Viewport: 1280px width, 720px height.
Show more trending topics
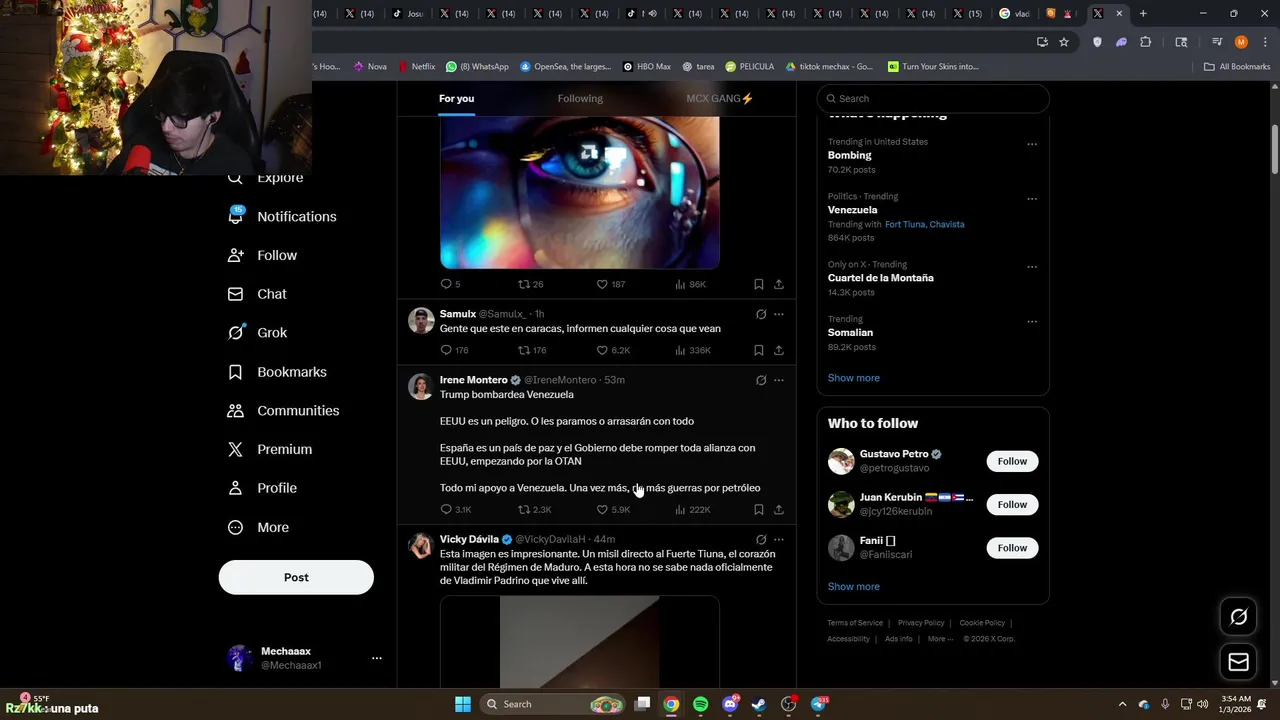click(x=853, y=378)
